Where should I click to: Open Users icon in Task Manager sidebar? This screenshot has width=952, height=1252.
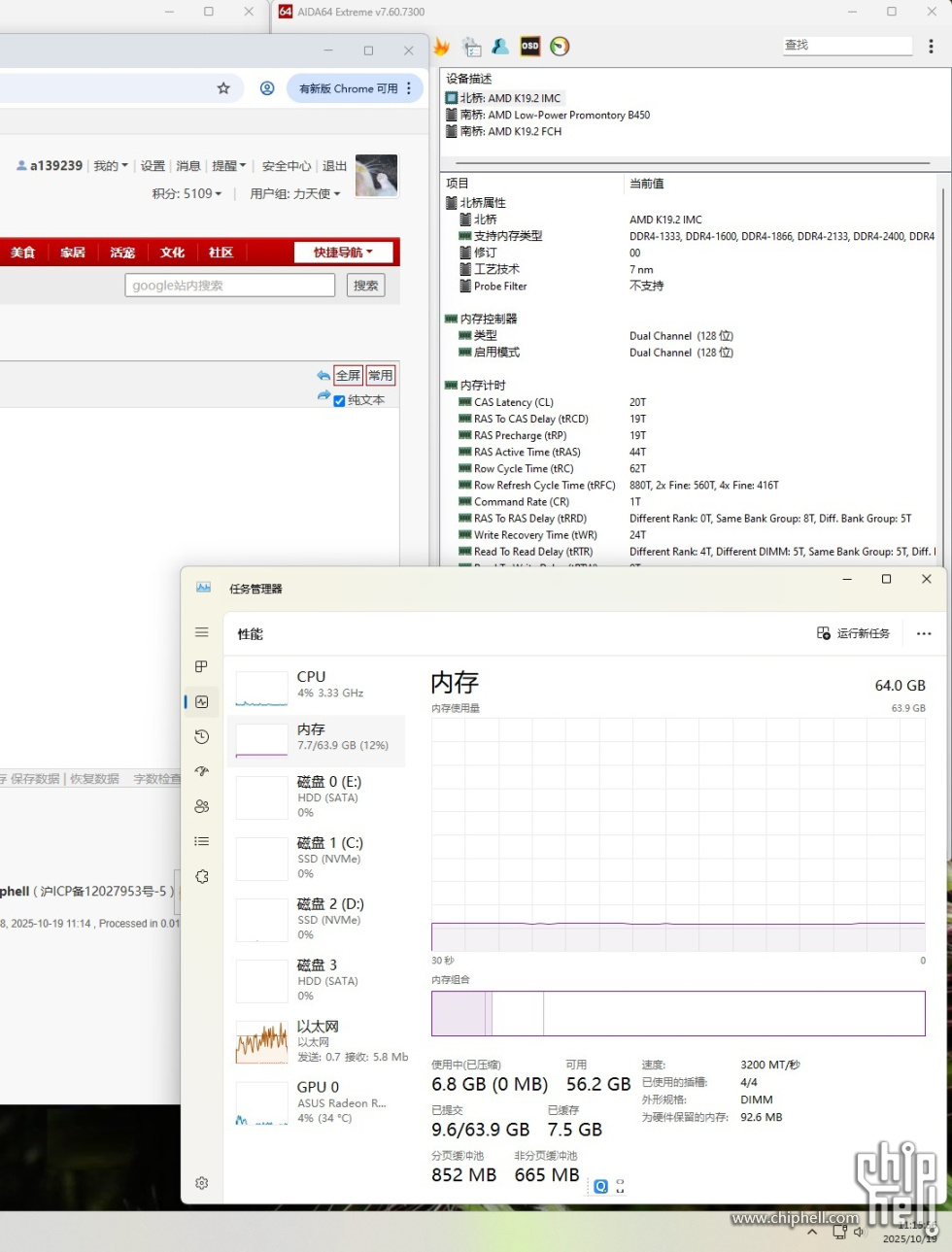(x=202, y=807)
